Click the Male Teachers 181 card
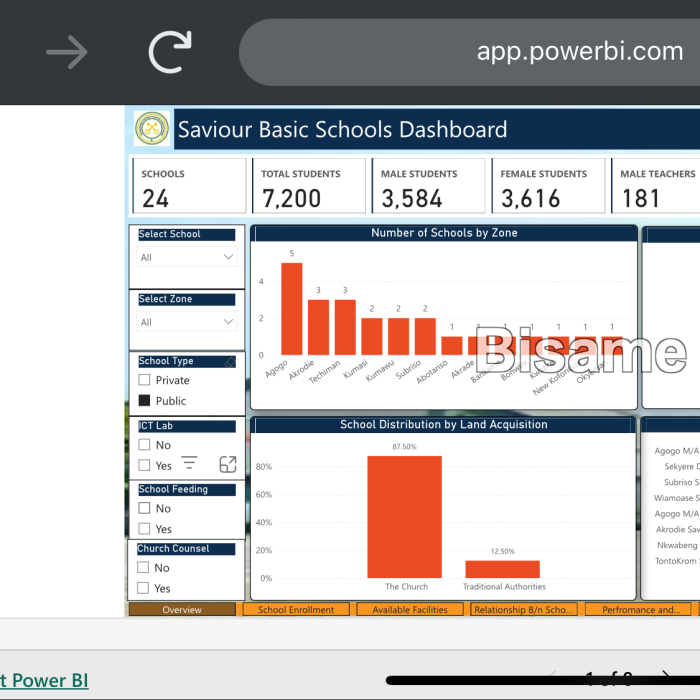 655,186
